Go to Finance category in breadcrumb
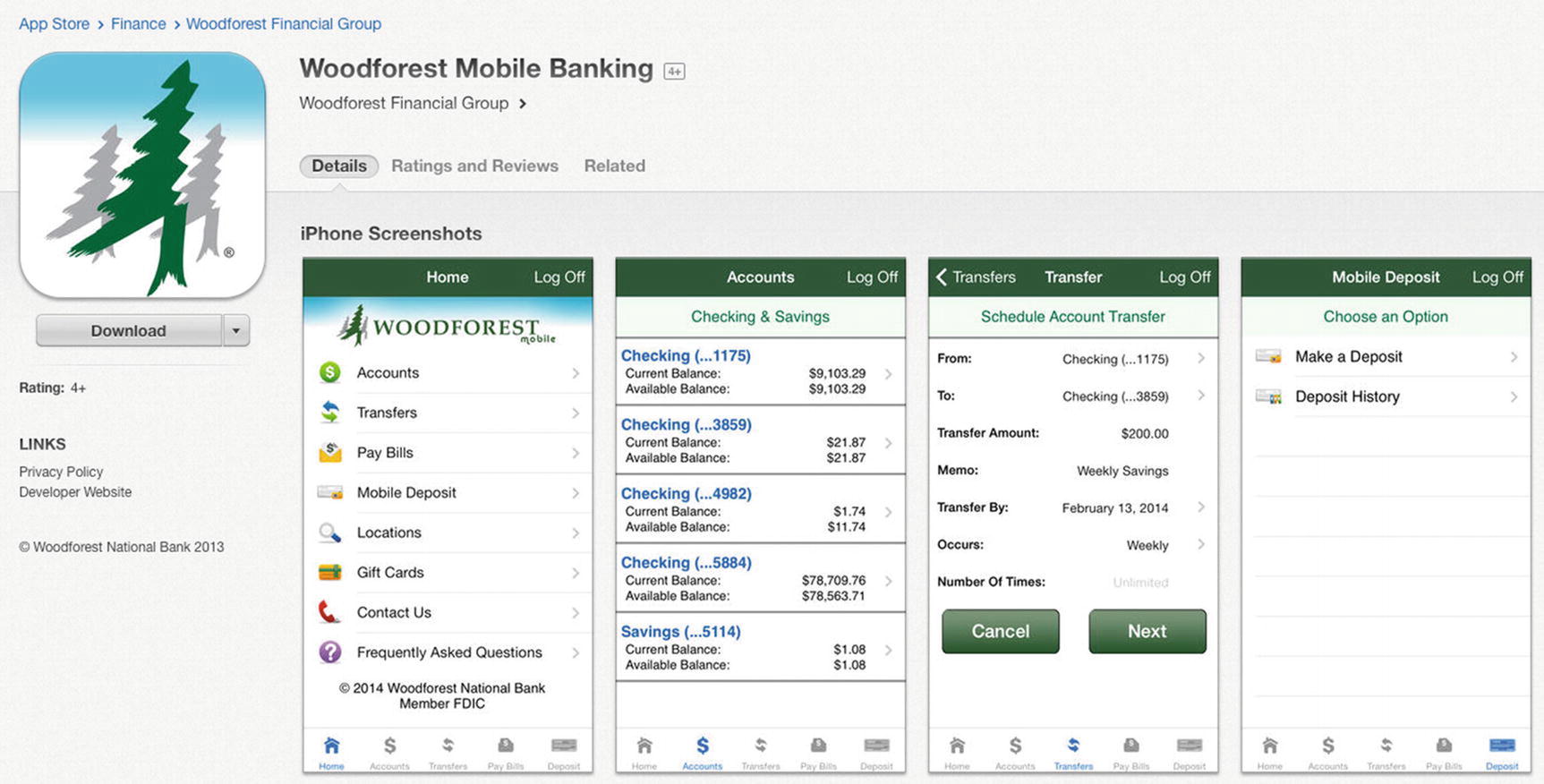The height and width of the screenshot is (784, 1544). [139, 24]
